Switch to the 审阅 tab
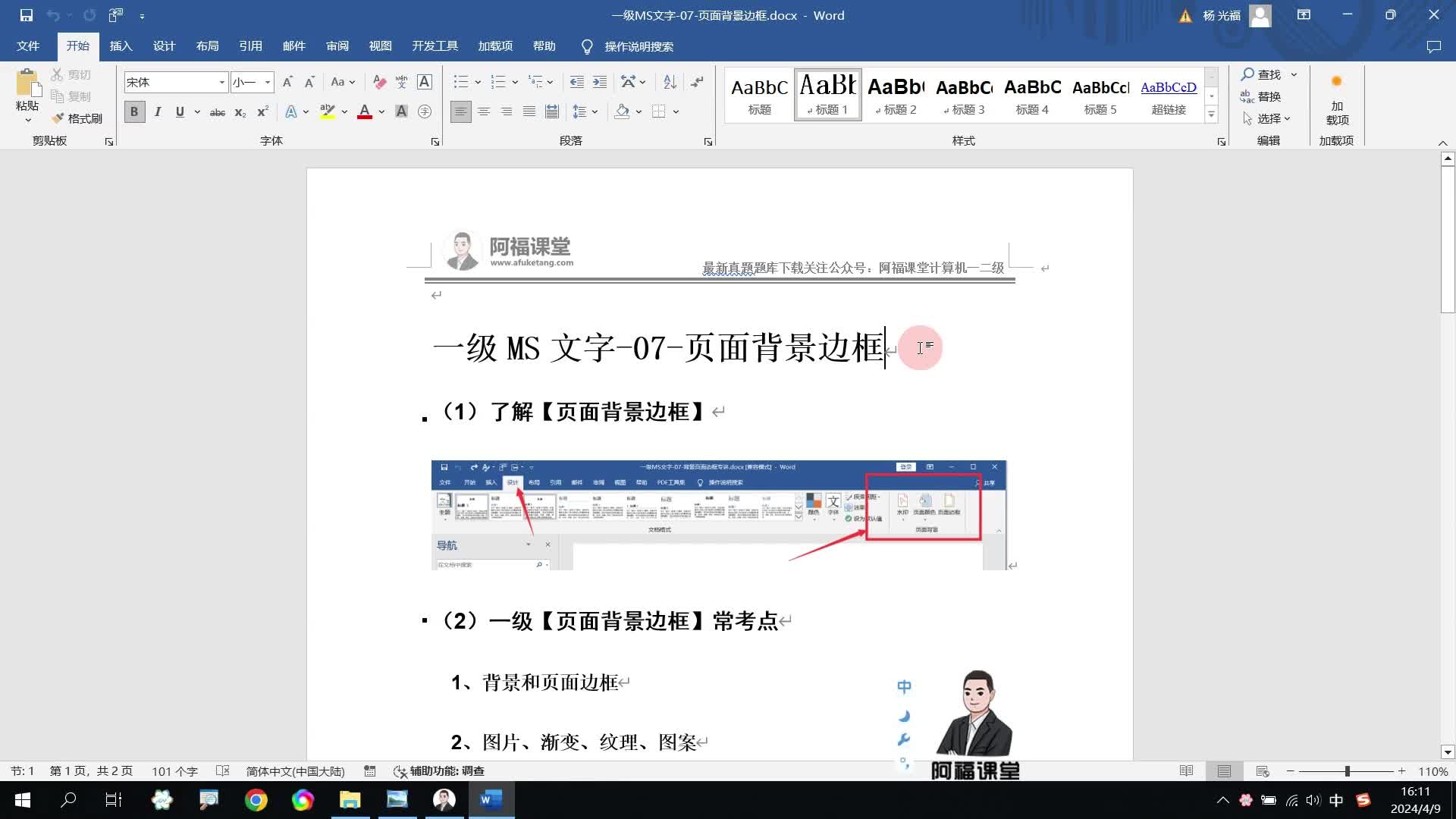The height and width of the screenshot is (819, 1456). 337,46
